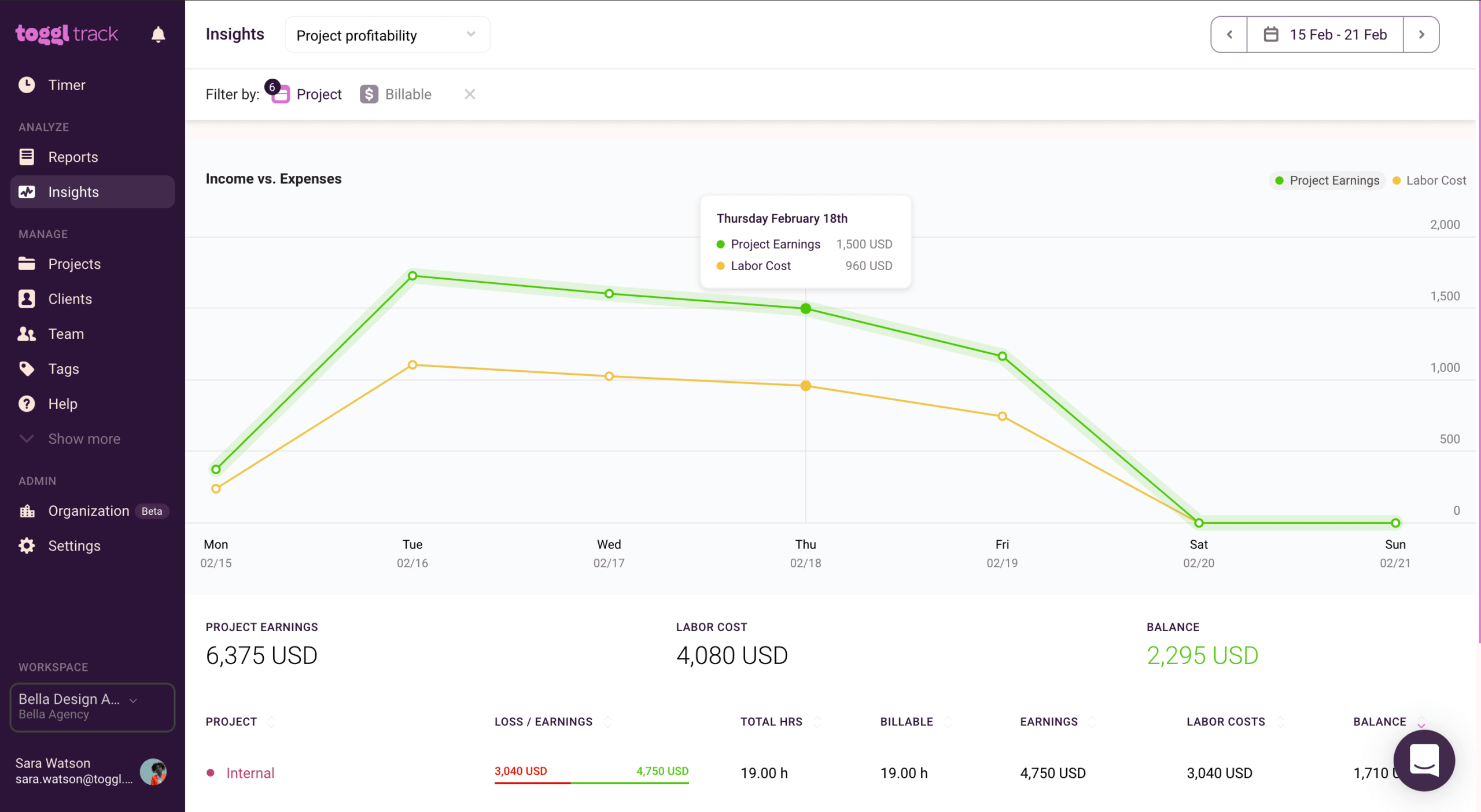
Task: Open Project profitability dropdown
Action: [387, 35]
